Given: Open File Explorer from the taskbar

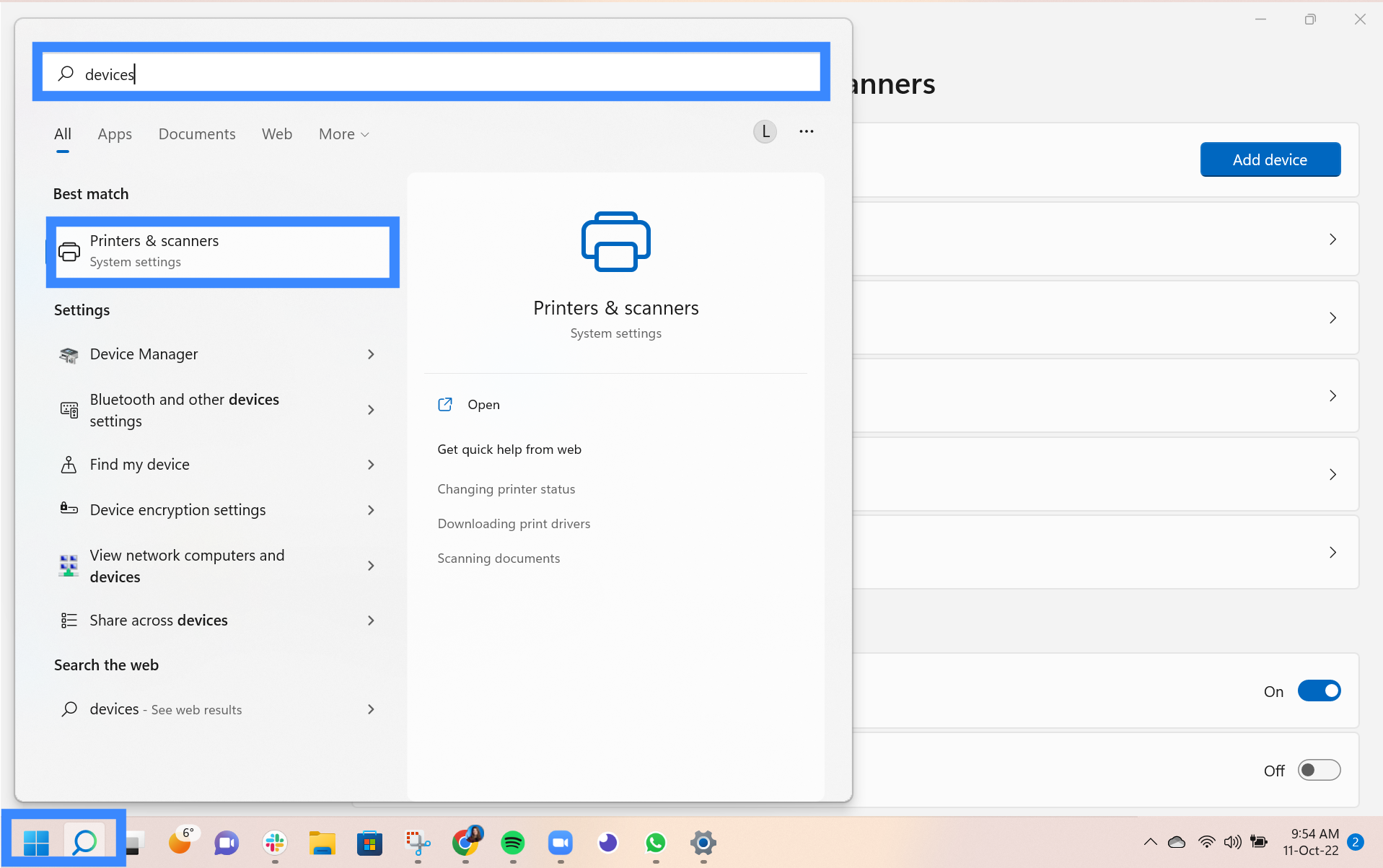Looking at the screenshot, I should [x=322, y=842].
